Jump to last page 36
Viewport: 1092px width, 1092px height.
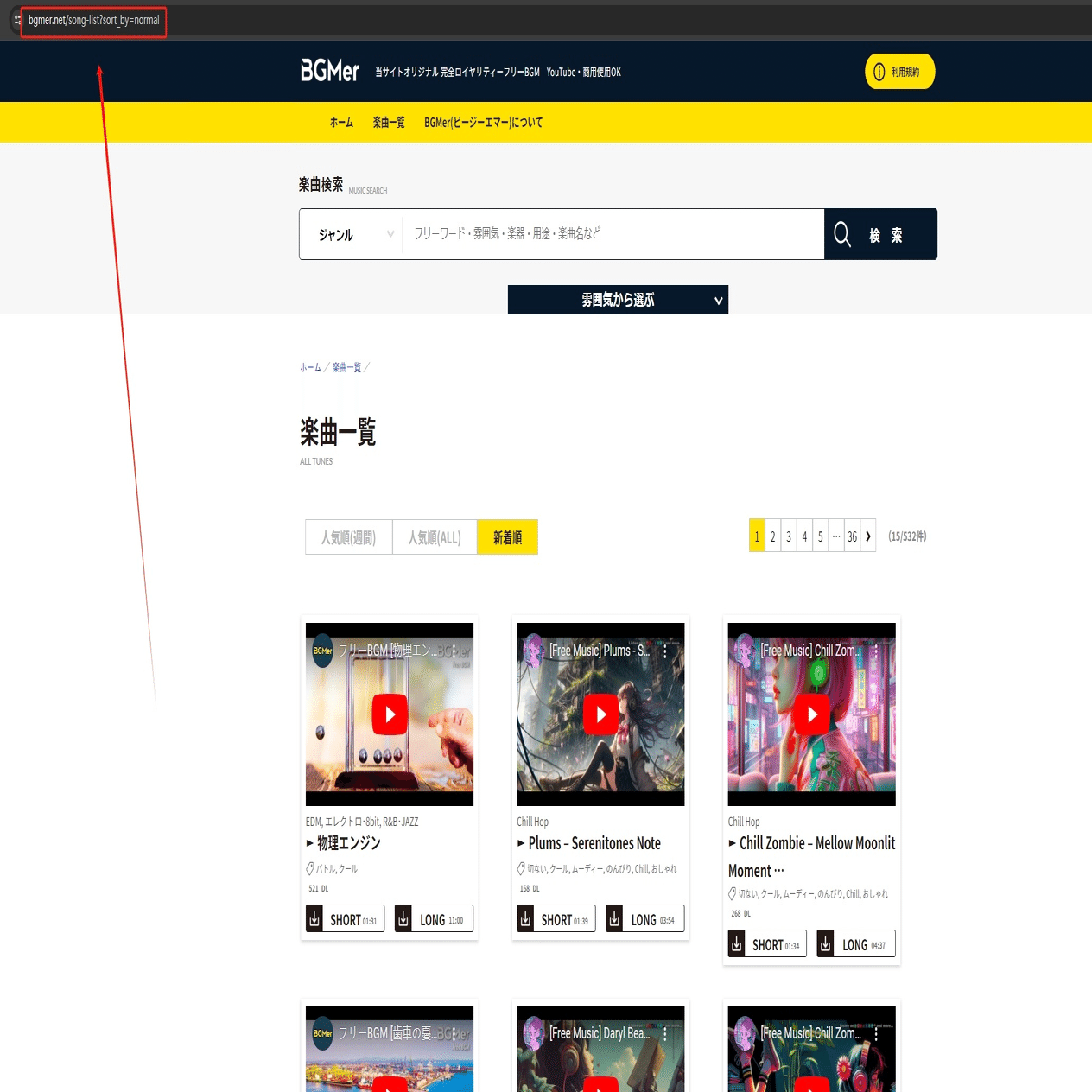point(852,536)
